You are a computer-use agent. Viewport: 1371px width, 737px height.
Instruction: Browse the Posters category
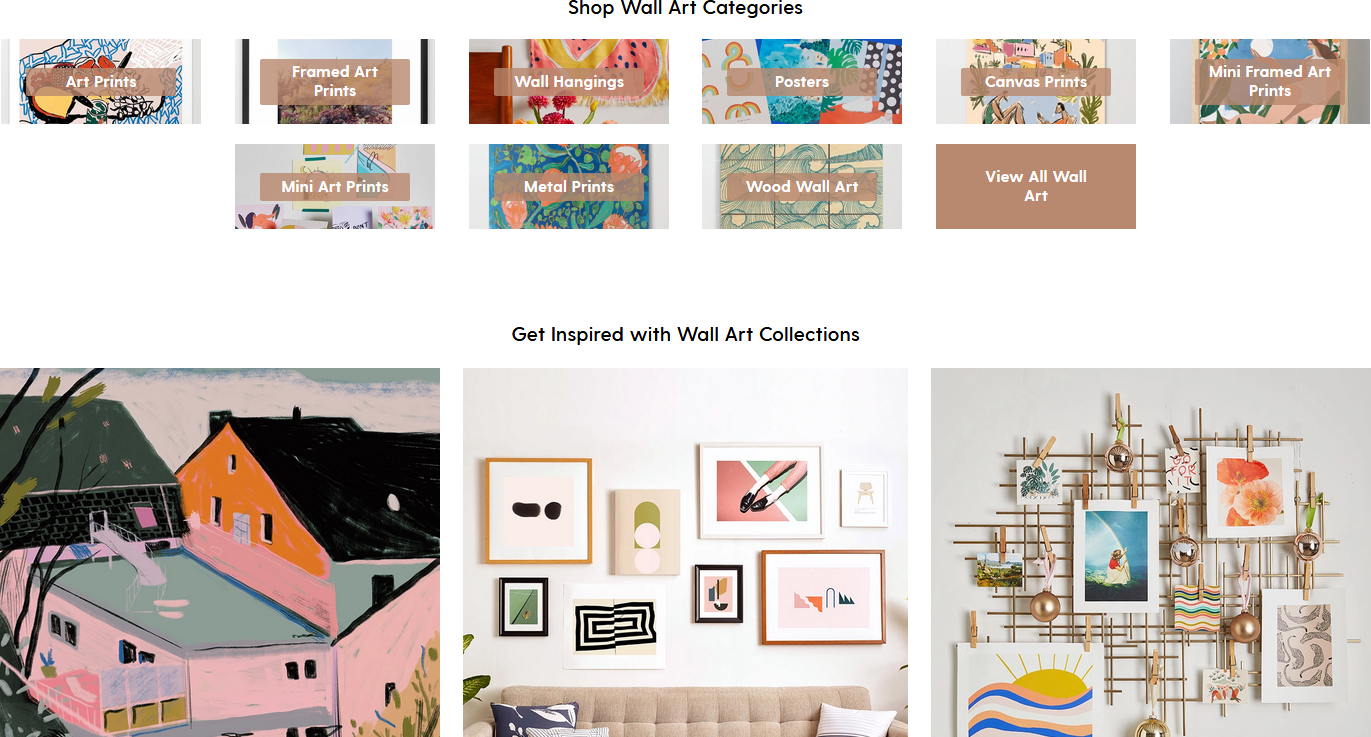tap(802, 82)
